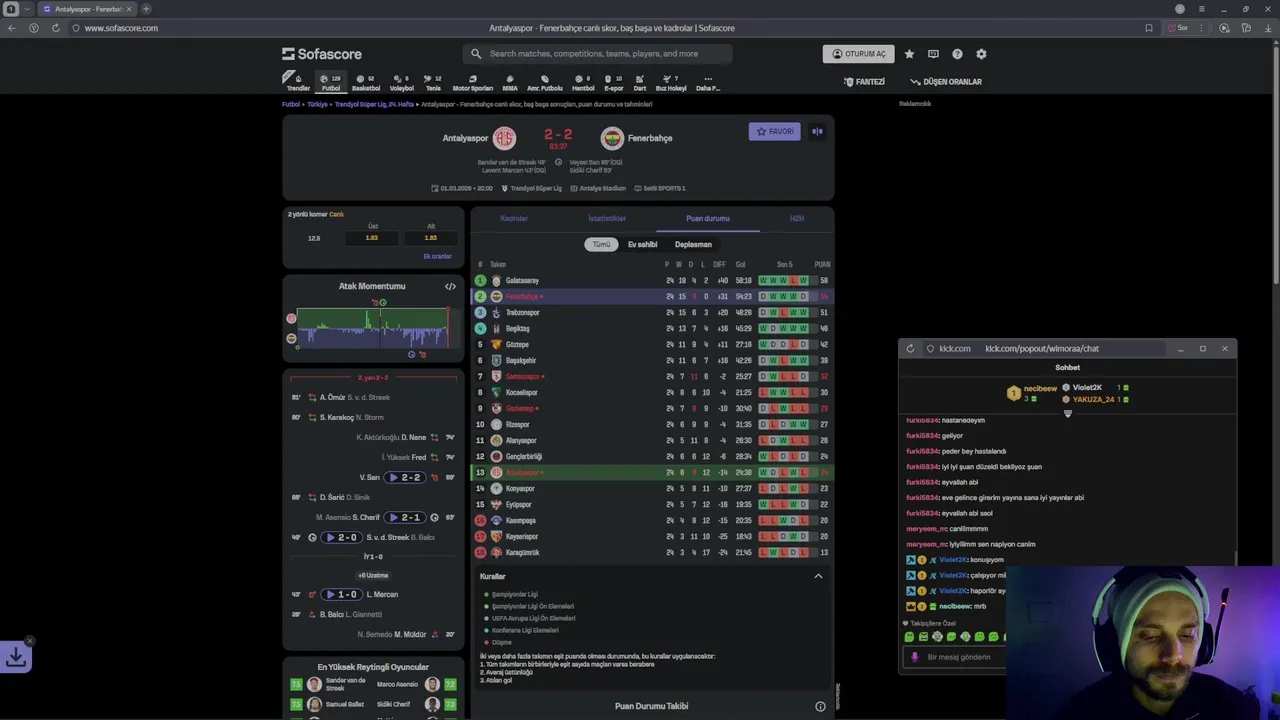
Task: Open Göztepe row in standings
Action: 652,345
